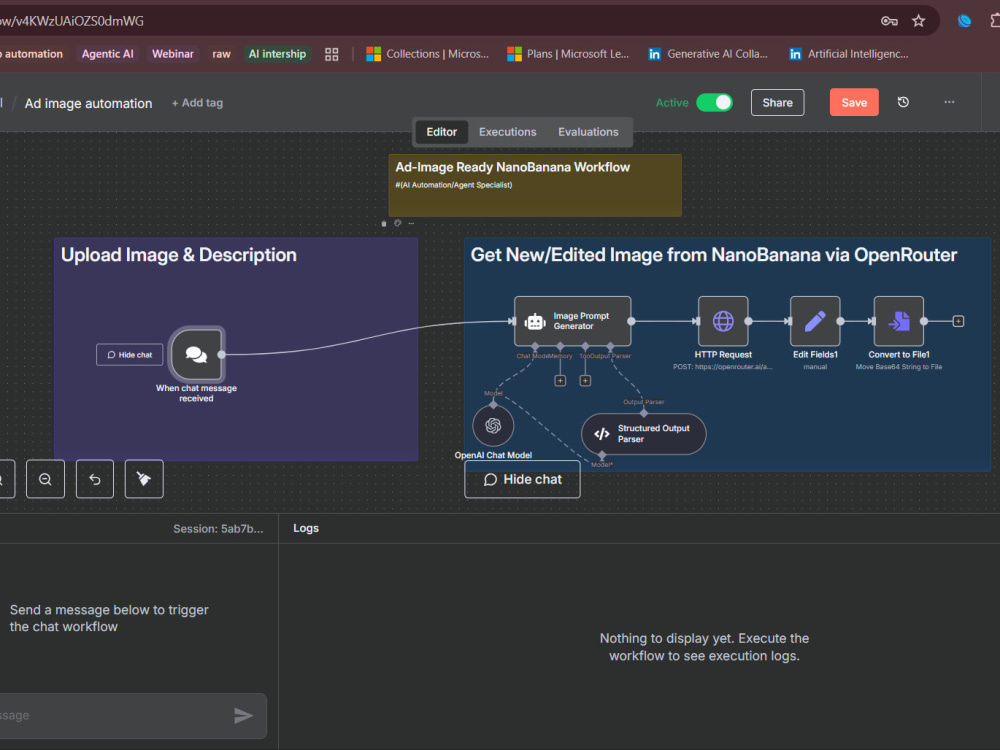Open sticky note more options dots
The image size is (1000, 750).
pos(411,223)
